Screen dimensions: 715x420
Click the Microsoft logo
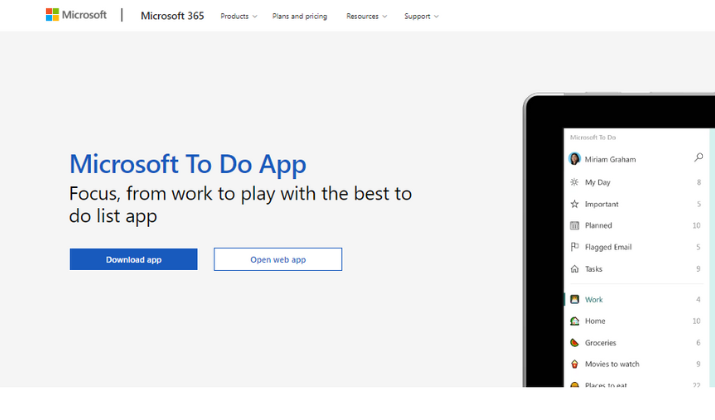[x=76, y=15]
